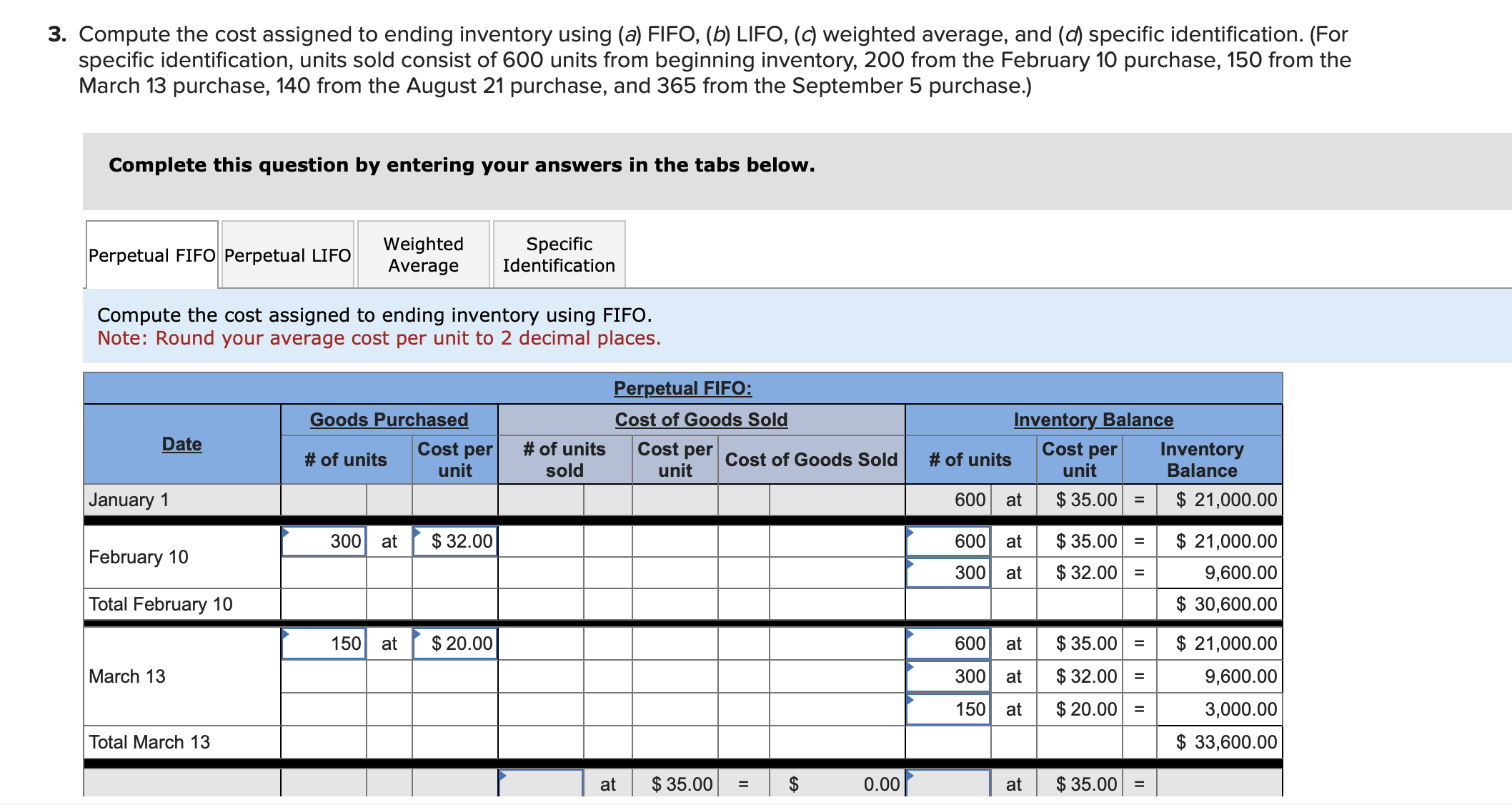Select the $20.00 cost per unit cell

[455, 643]
